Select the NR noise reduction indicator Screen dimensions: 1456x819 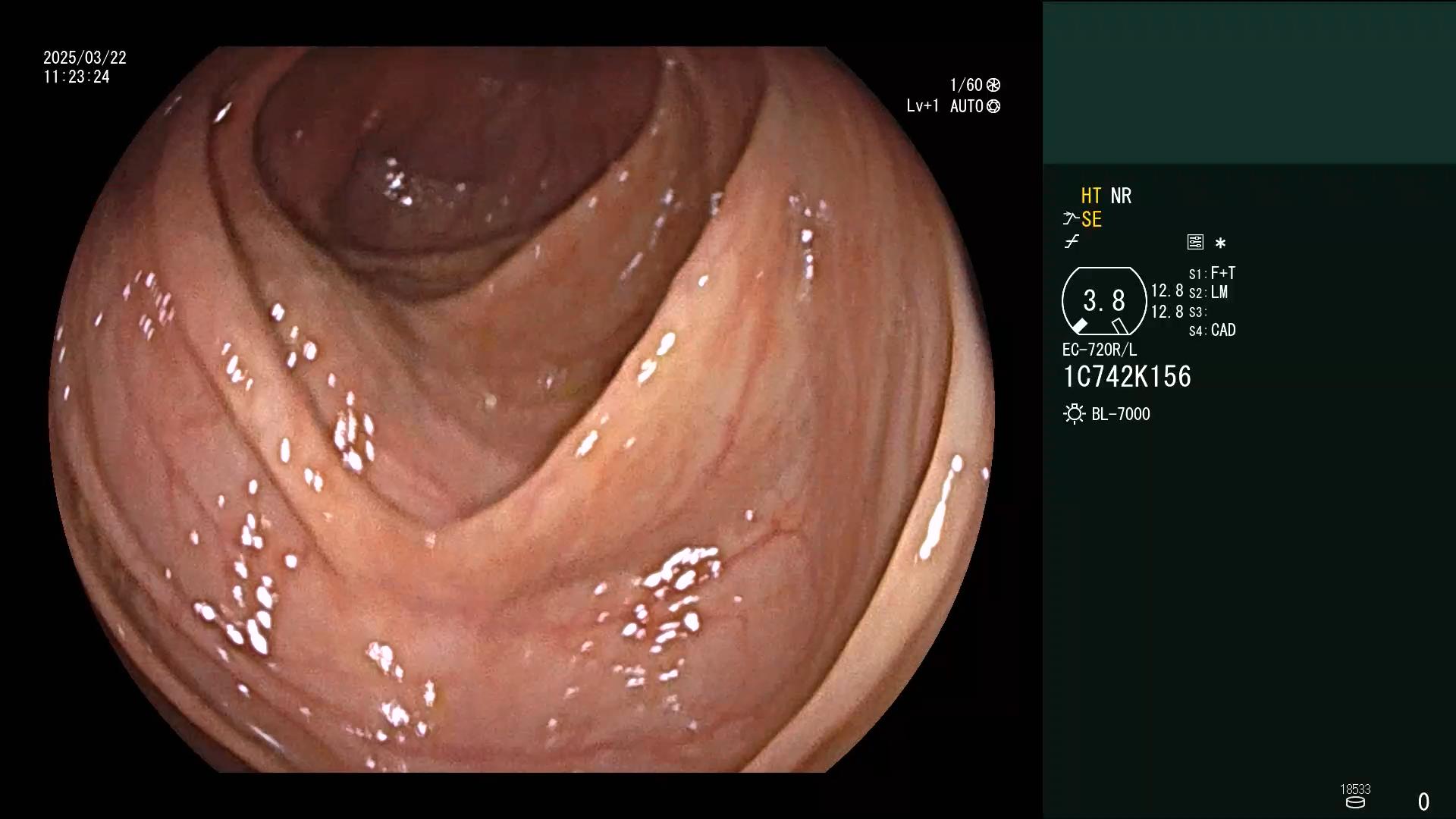click(x=1121, y=196)
